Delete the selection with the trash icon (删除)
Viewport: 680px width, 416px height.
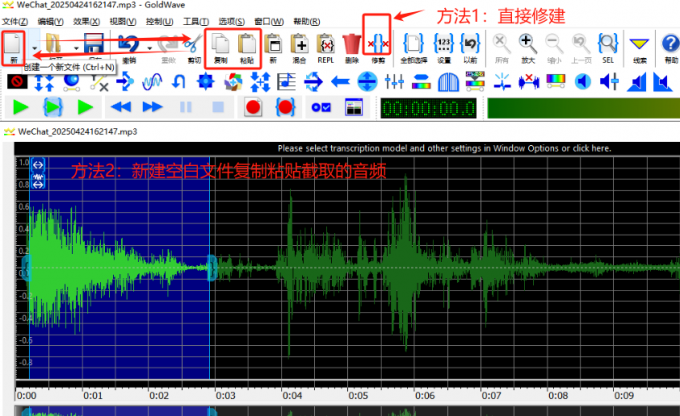352,48
